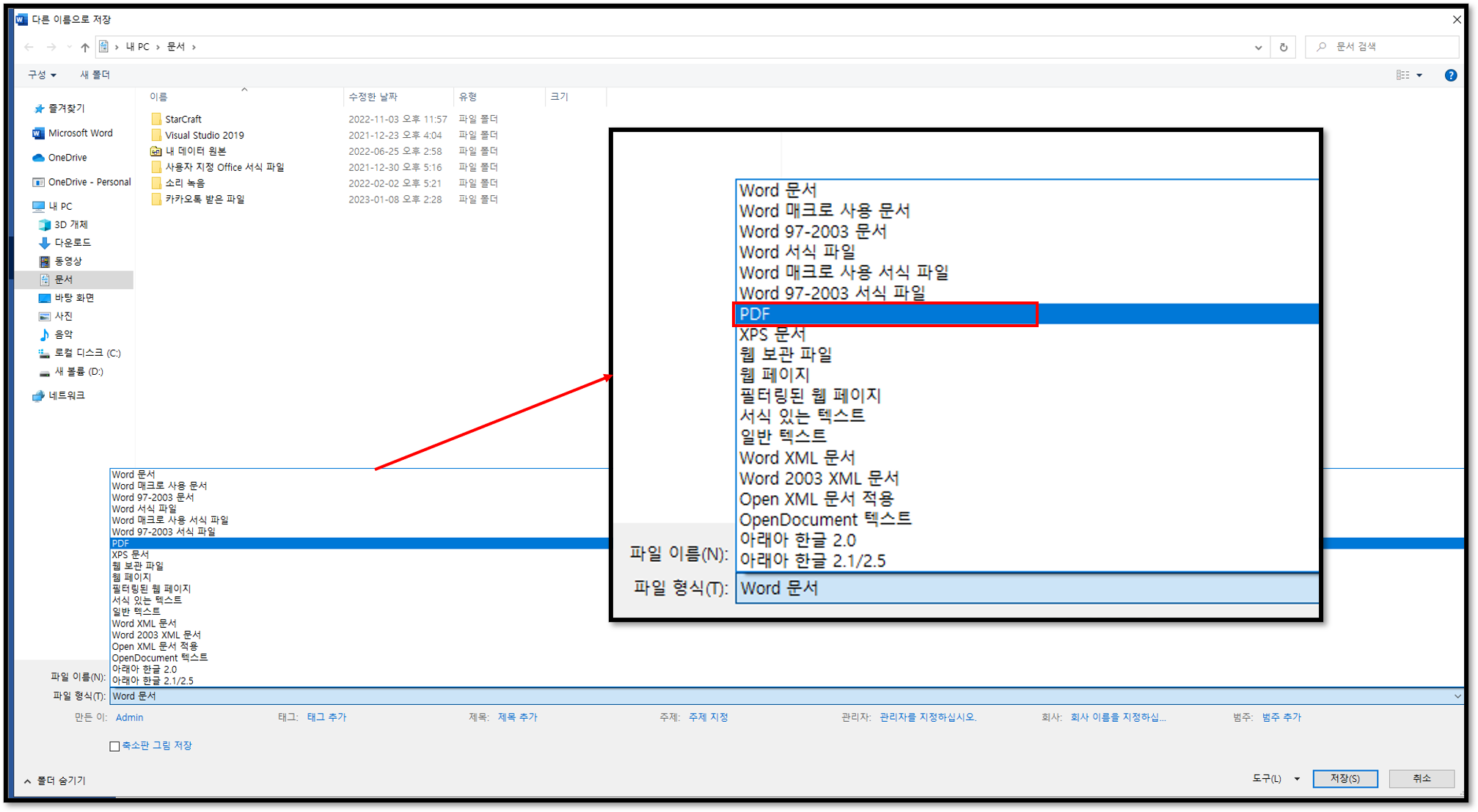This screenshot has width=1478, height=812.
Task: Select the 카카오톡 받은 파일 folder
Action: 205,200
